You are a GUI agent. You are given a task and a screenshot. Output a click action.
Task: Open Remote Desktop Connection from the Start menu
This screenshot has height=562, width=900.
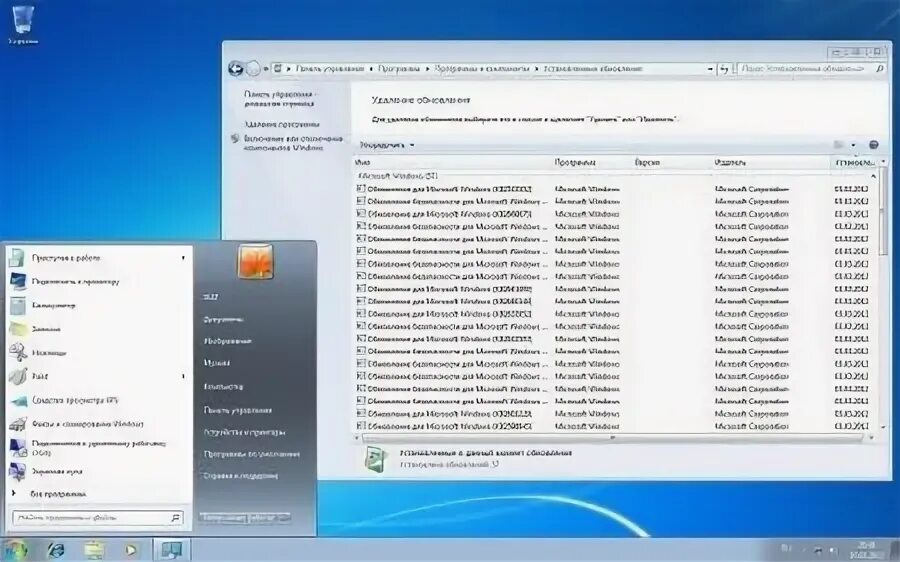98,448
